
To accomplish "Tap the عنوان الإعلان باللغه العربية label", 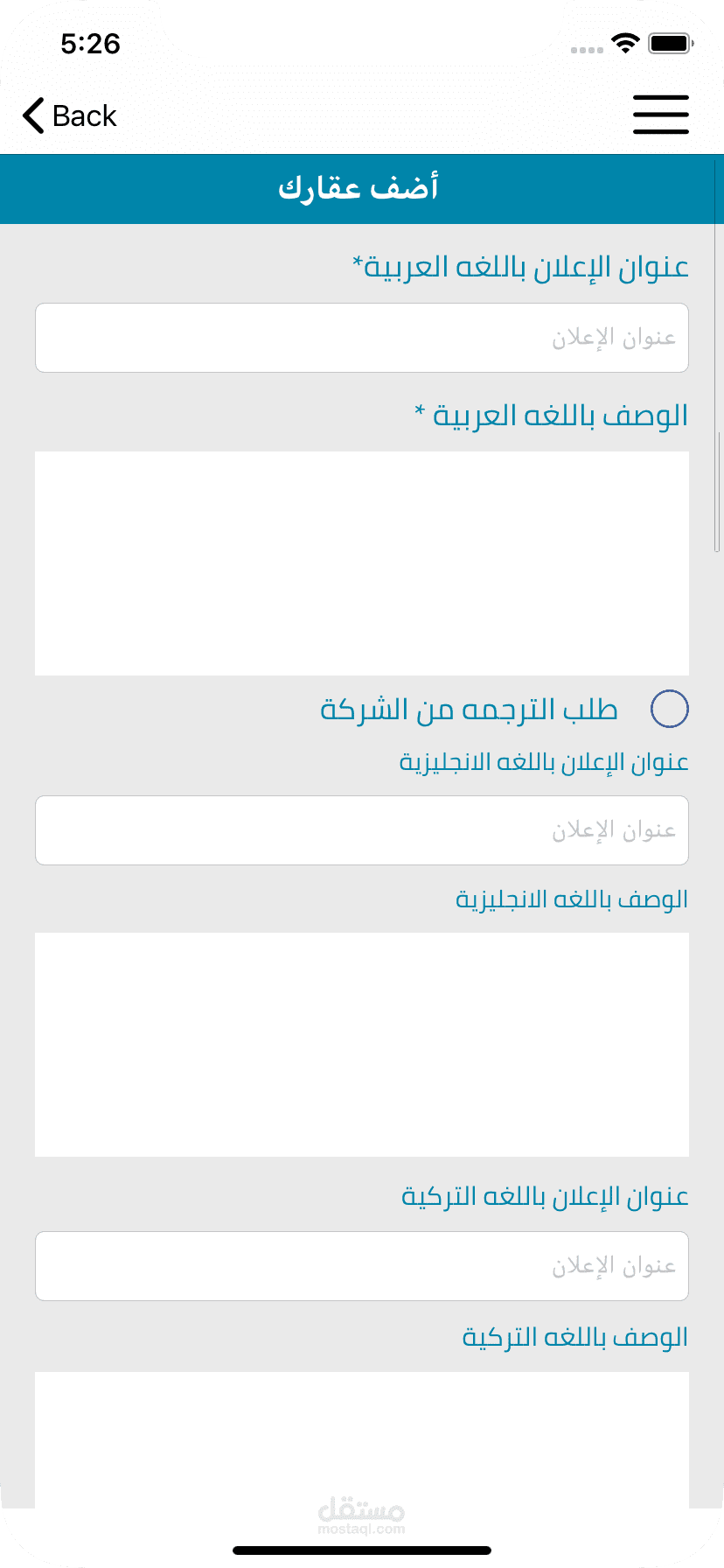I will (x=521, y=267).
